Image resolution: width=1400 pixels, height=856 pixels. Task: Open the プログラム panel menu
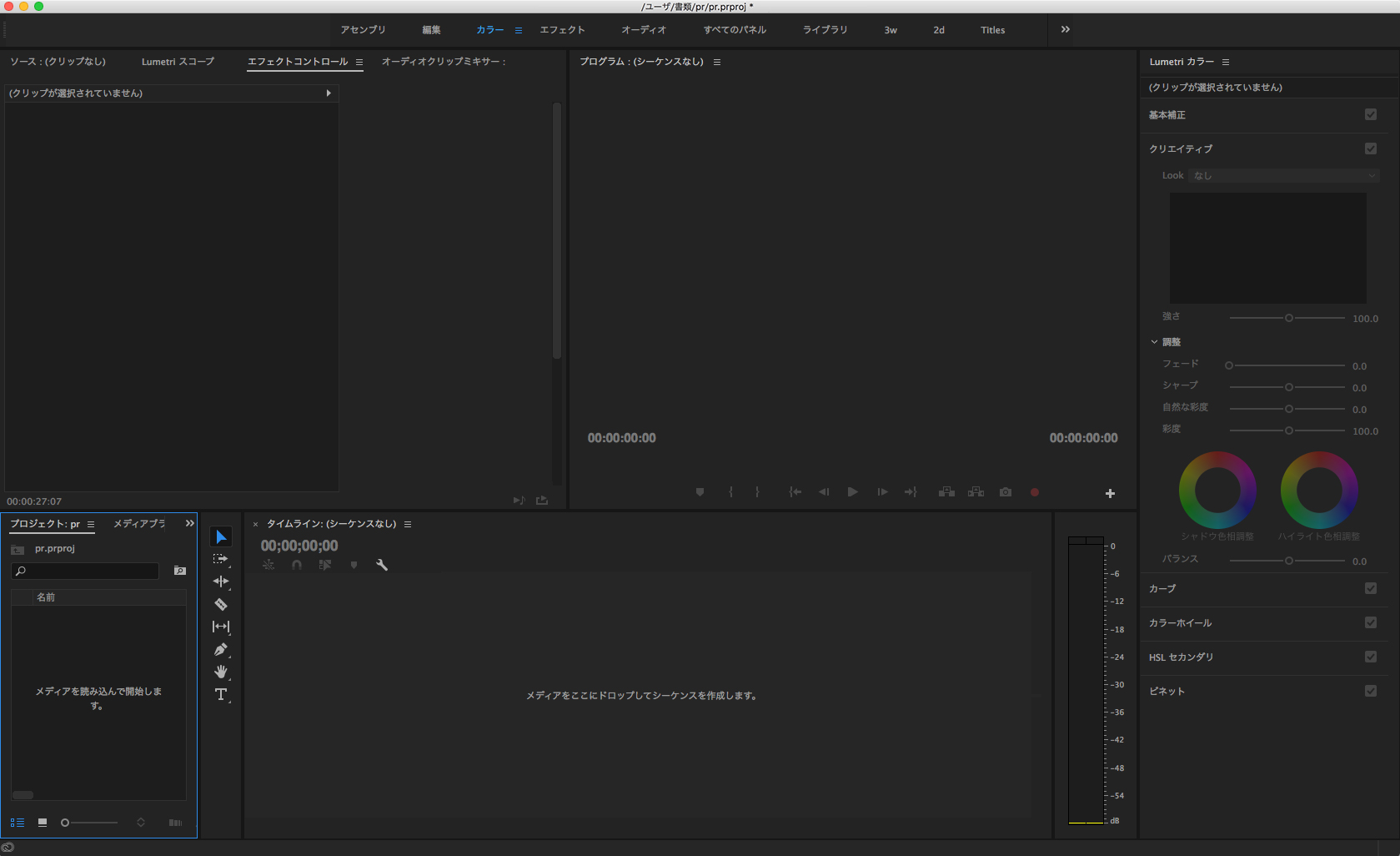point(717,62)
